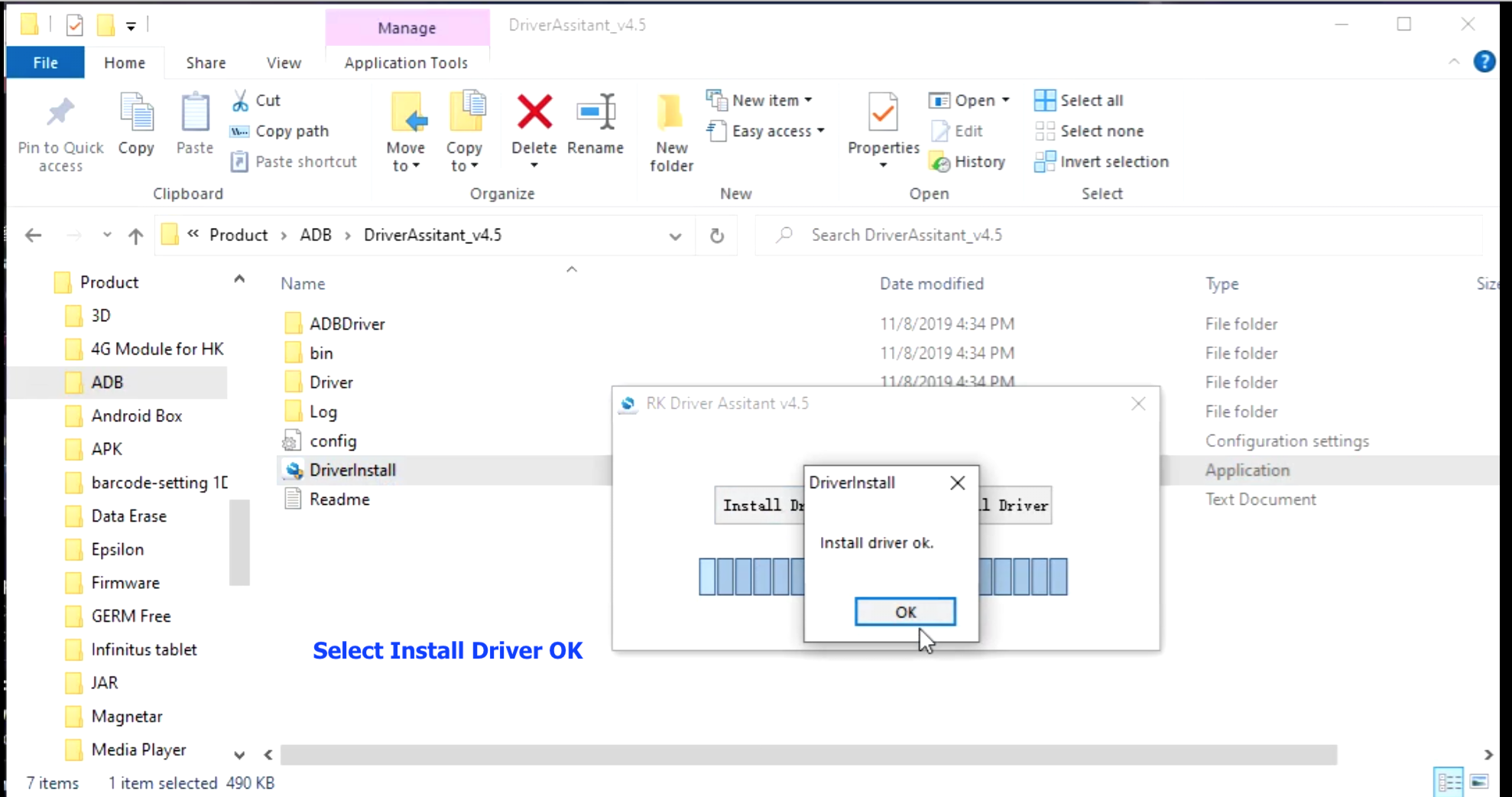Click the Manage contextual tab
This screenshot has height=797, width=1512.
(x=407, y=28)
